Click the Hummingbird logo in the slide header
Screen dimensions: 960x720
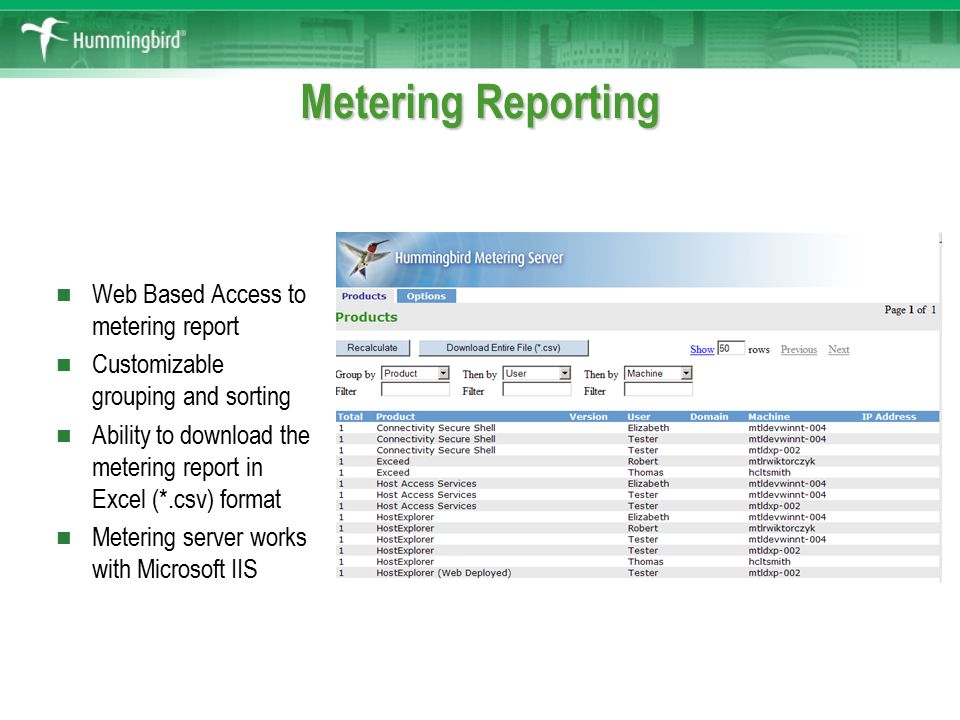[x=102, y=39]
